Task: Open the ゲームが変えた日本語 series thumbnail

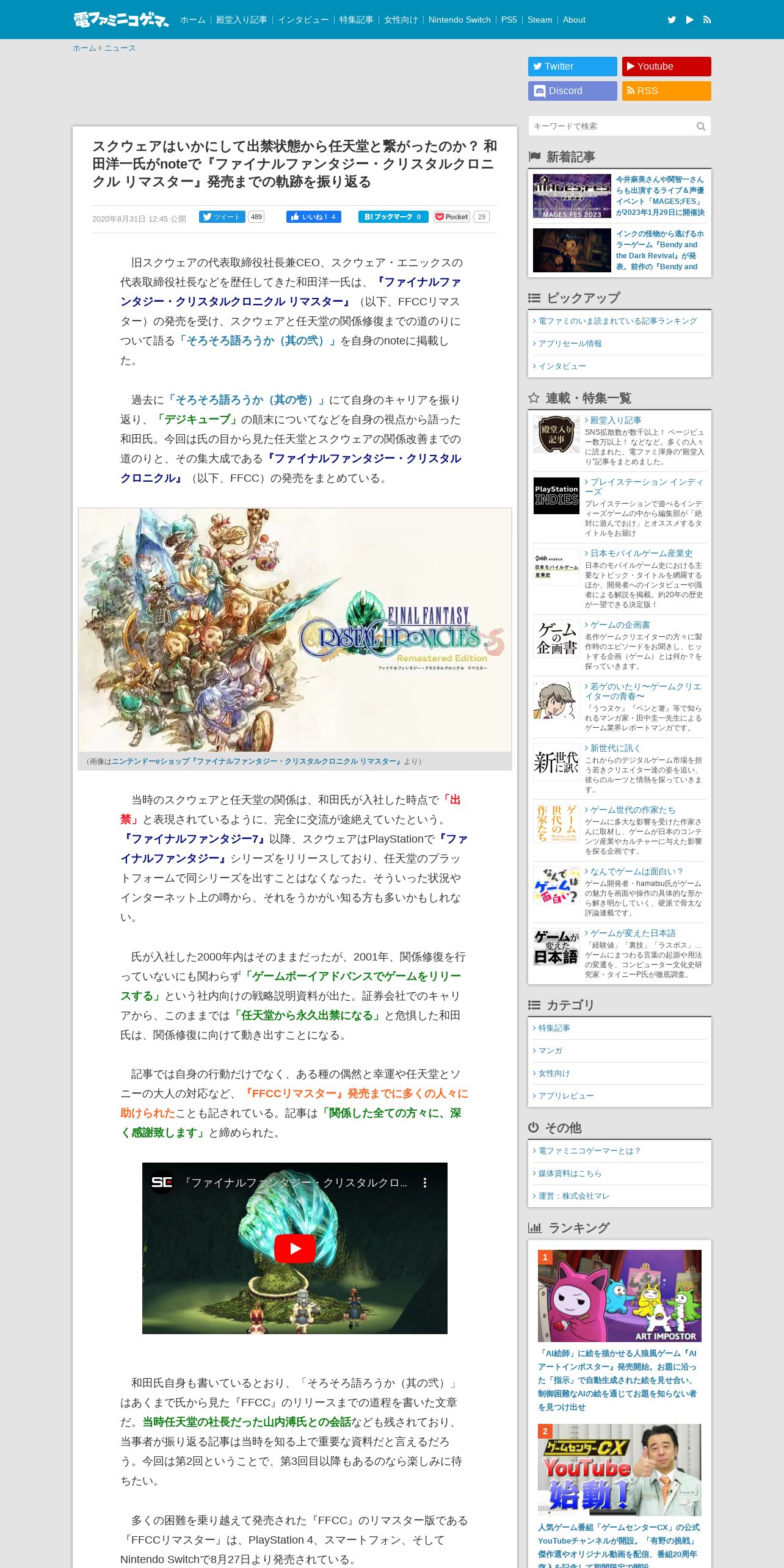Action: 556,947
